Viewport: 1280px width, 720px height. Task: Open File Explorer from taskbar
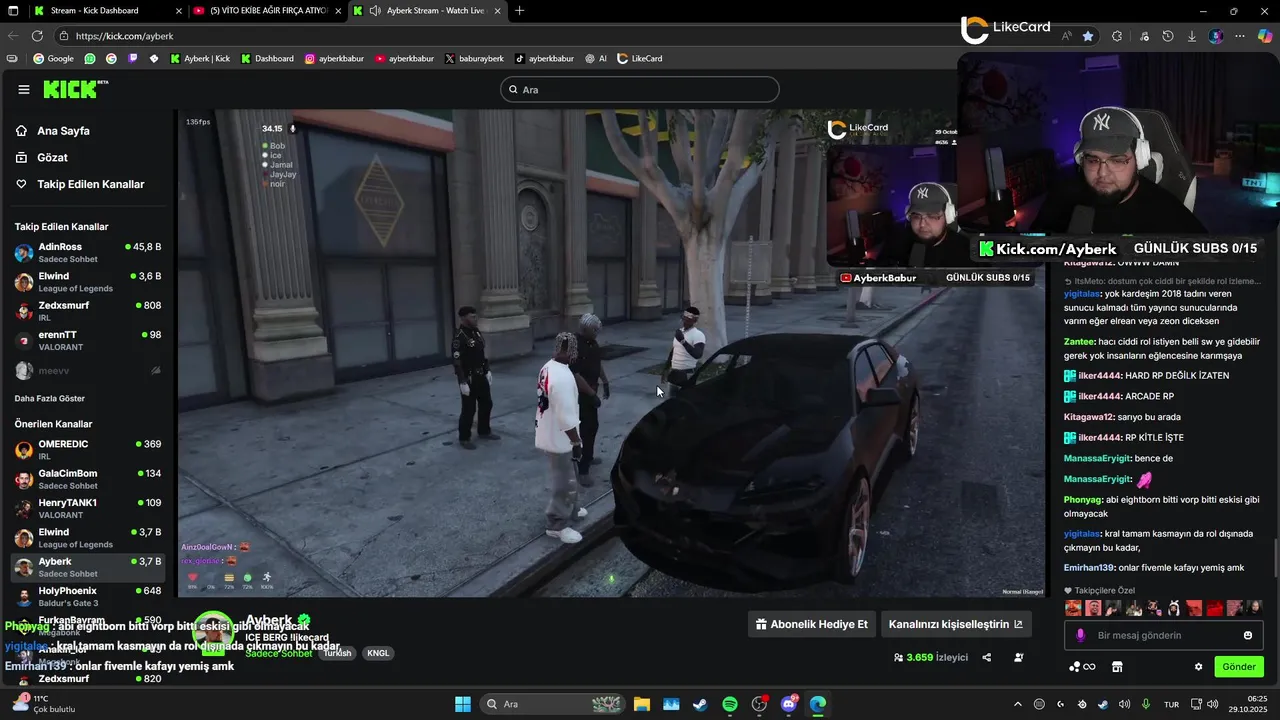click(641, 704)
